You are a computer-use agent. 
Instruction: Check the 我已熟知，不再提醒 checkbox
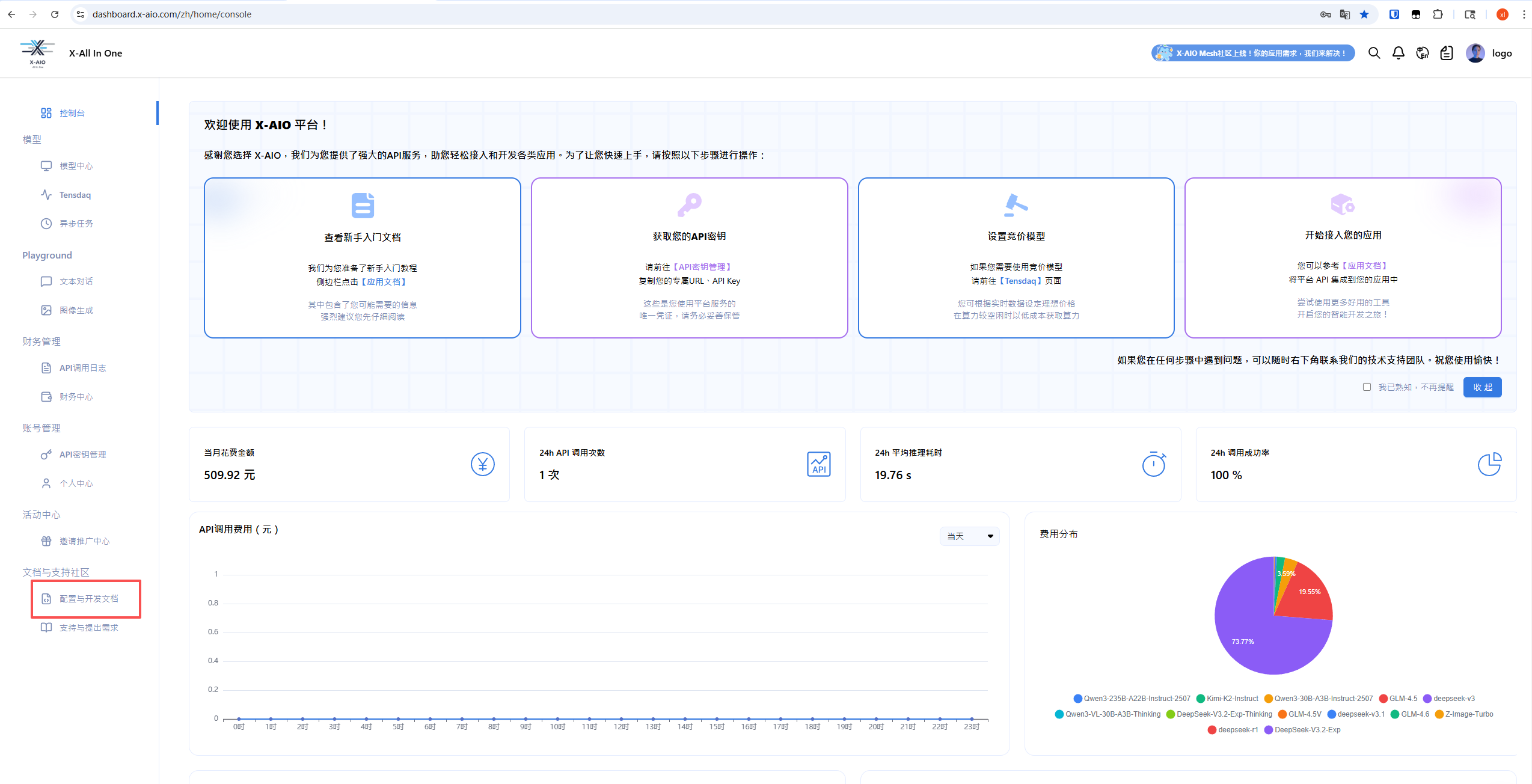pyautogui.click(x=1367, y=387)
